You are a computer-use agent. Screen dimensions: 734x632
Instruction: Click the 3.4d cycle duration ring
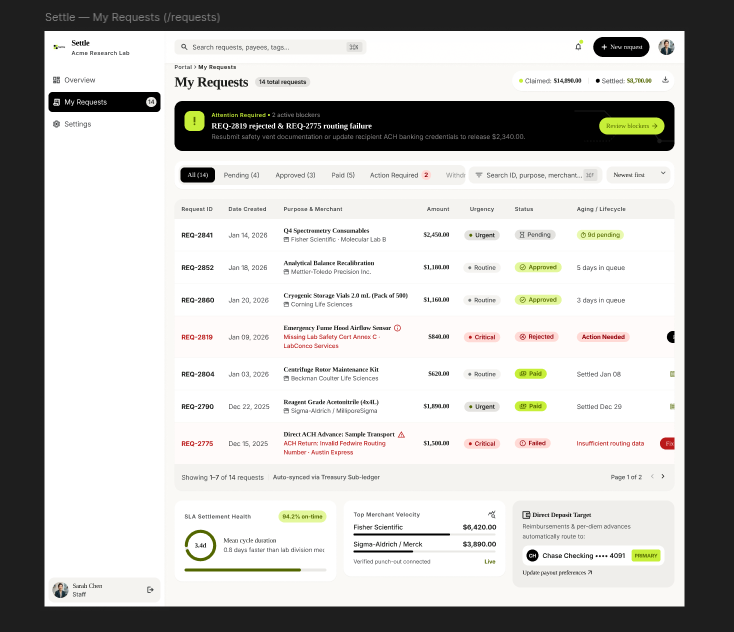point(200,545)
